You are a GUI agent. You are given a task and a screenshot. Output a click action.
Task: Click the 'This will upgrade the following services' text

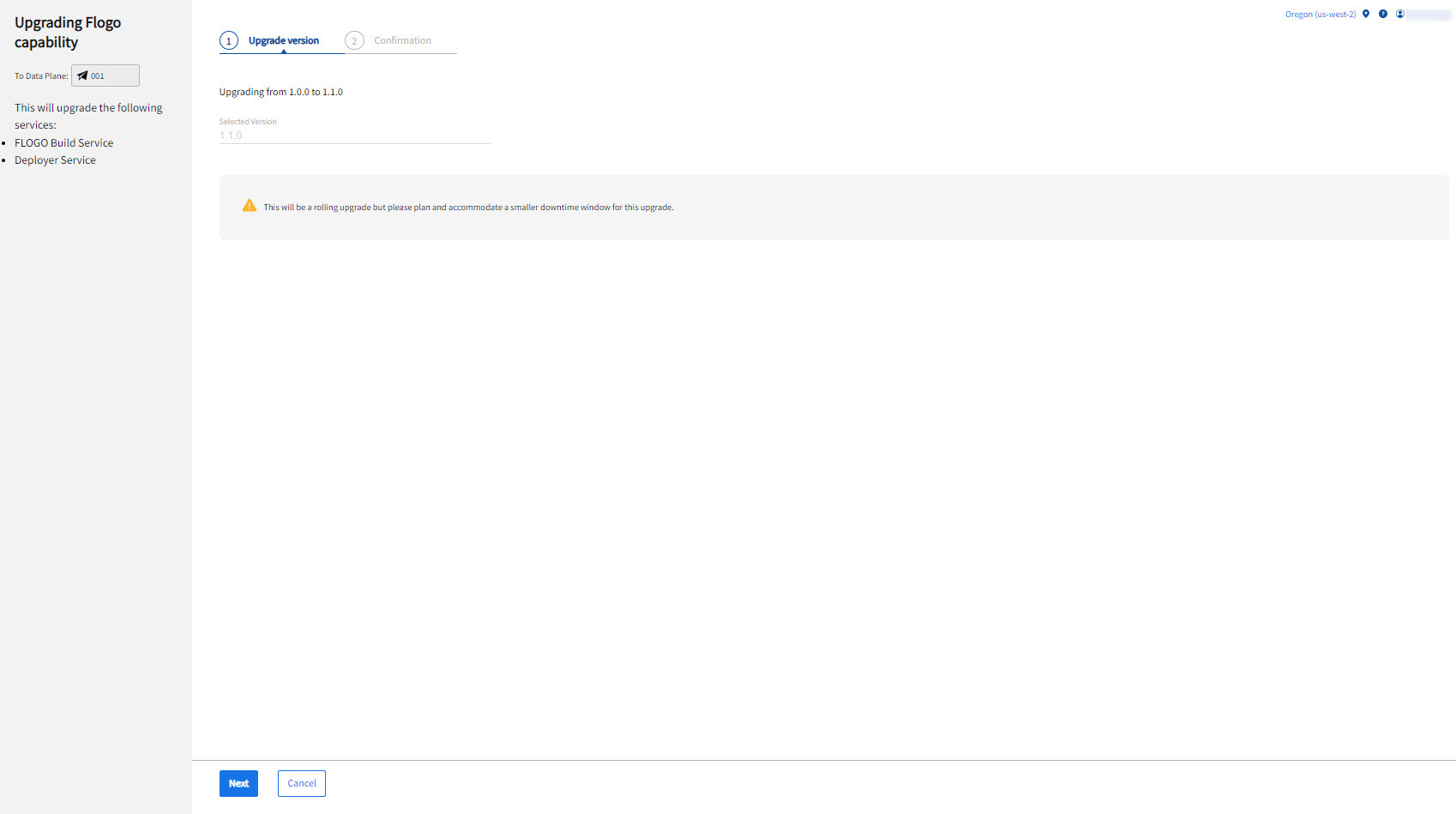88,116
